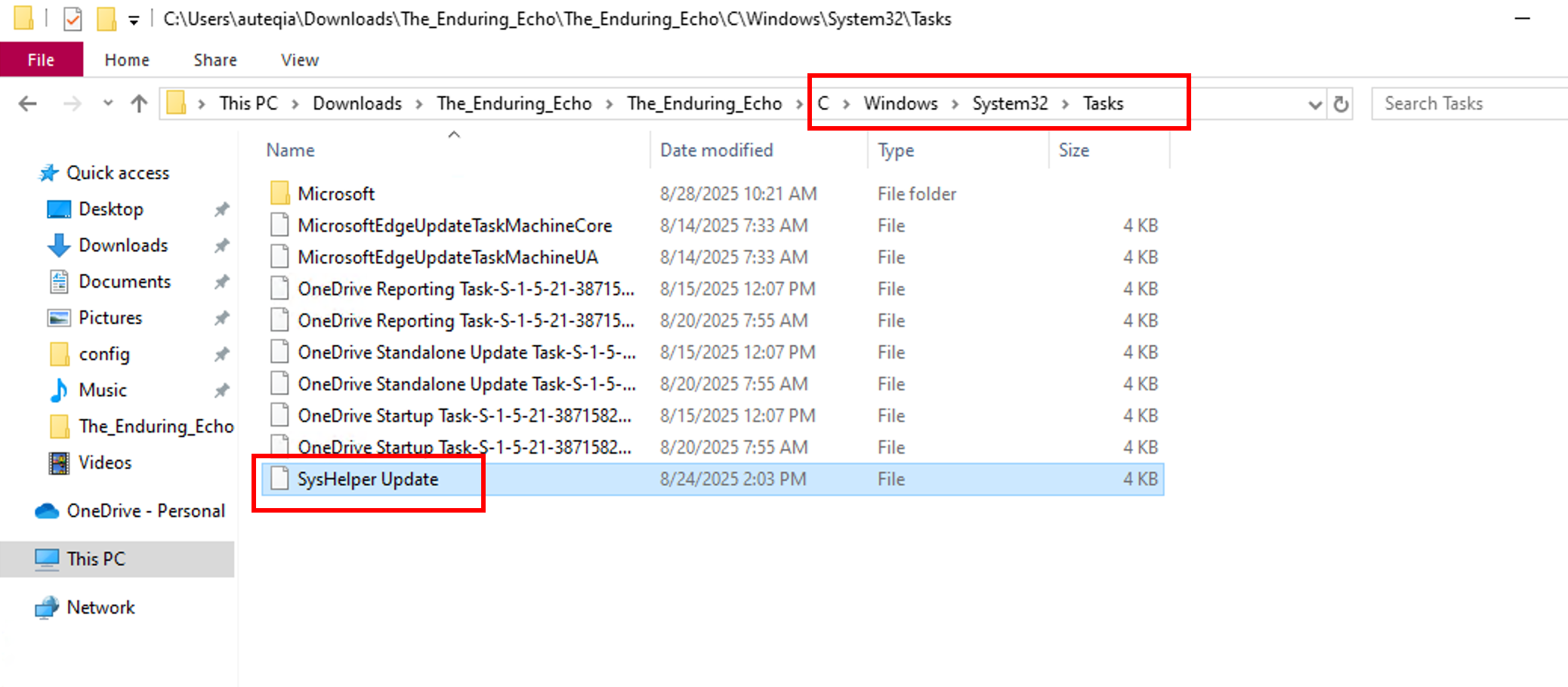1568x687 pixels.
Task: Open the File menu
Action: (x=41, y=60)
